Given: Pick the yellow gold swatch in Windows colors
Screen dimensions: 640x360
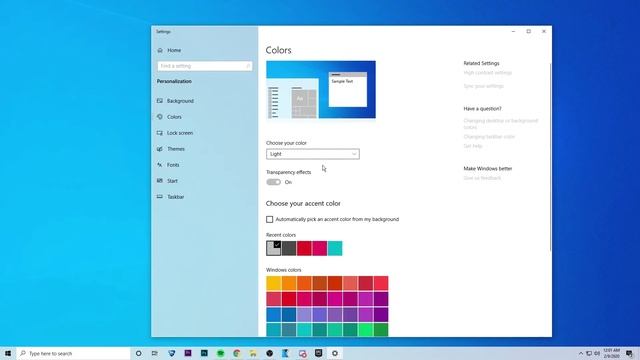Looking at the screenshot, I should 273,283.
